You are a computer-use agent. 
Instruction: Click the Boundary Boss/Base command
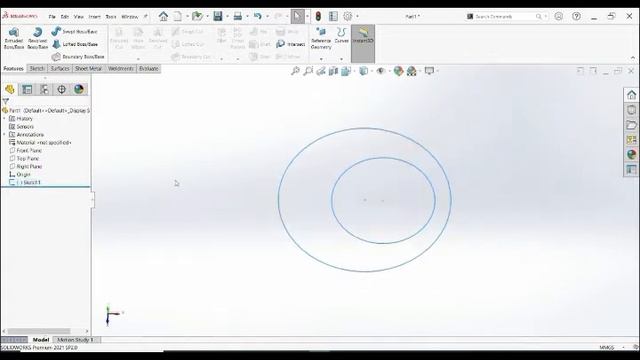(78, 57)
